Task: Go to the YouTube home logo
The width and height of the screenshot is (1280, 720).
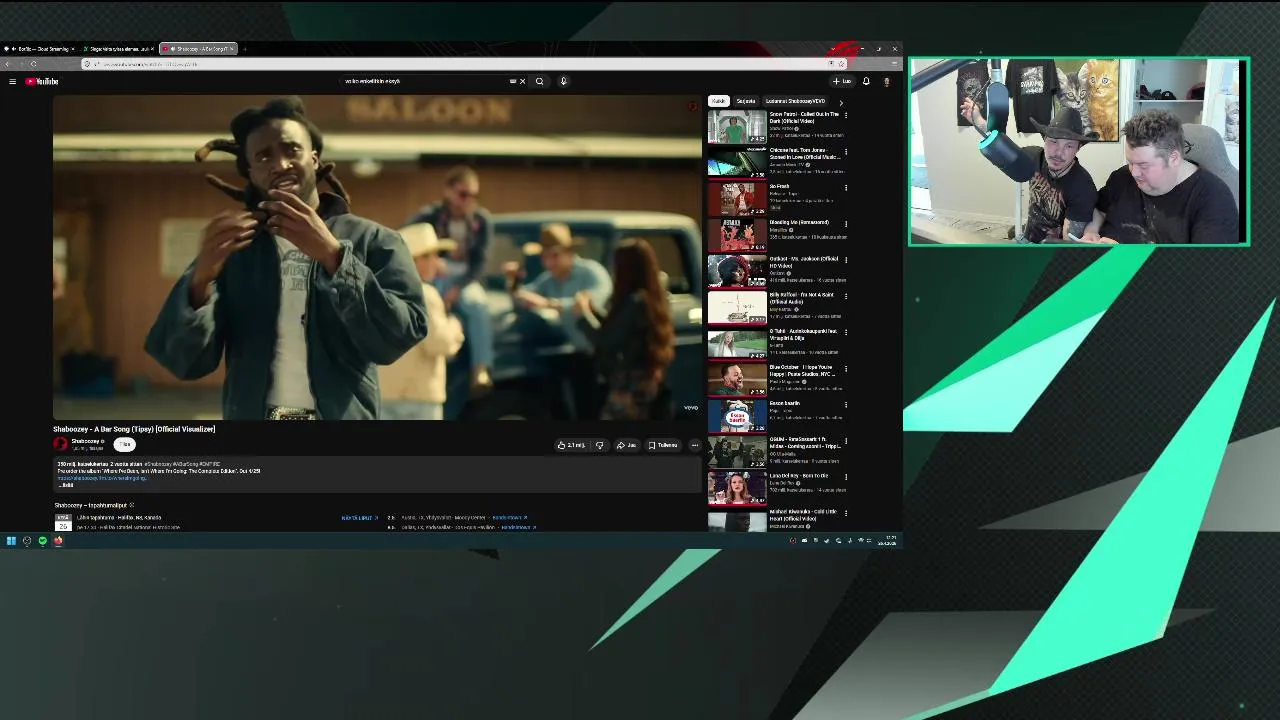Action: [x=42, y=81]
